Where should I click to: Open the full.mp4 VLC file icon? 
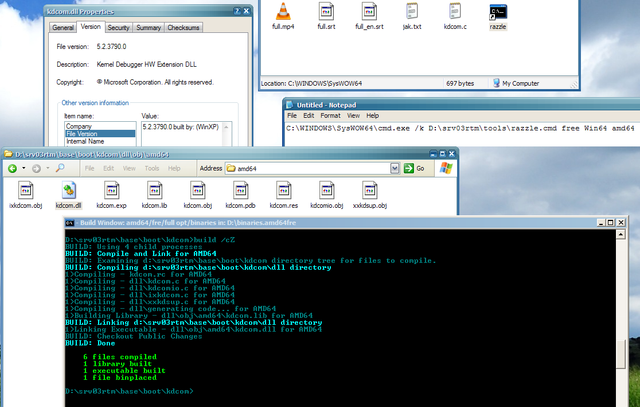coord(283,11)
